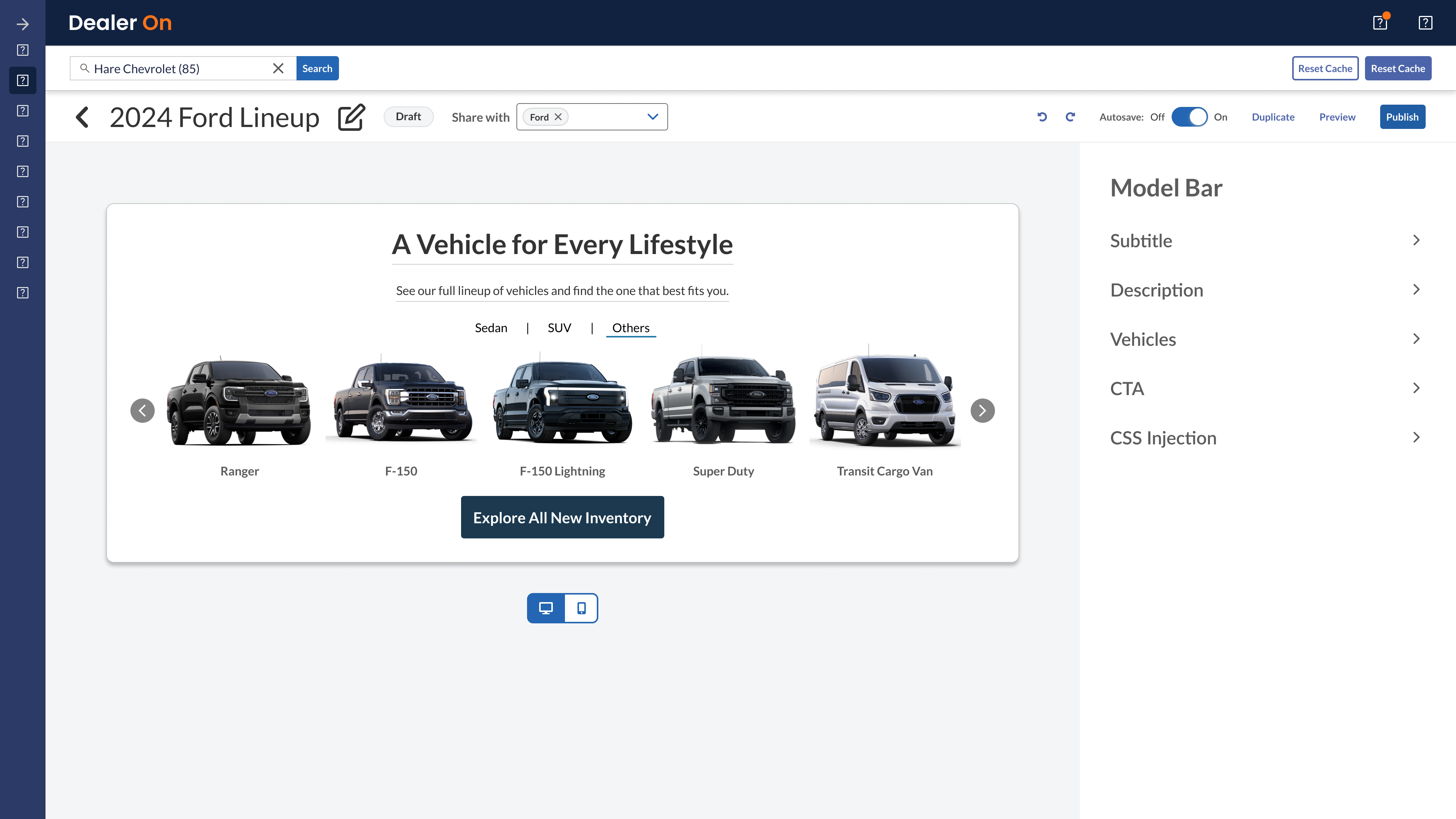Click Explore All New Inventory button
The width and height of the screenshot is (1456, 819).
(562, 517)
